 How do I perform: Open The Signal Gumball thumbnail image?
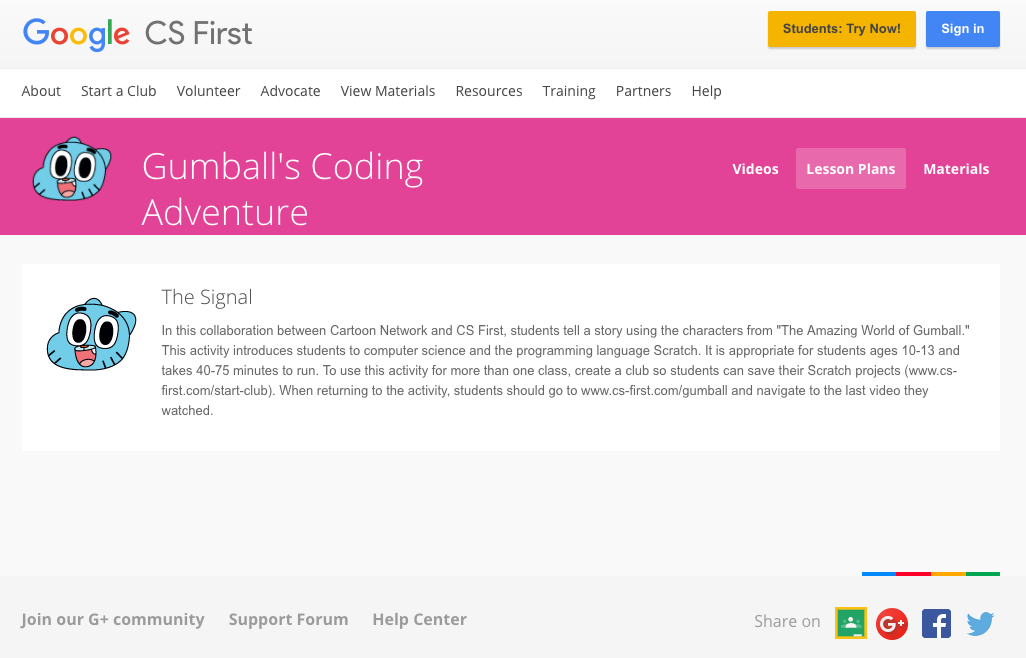pyautogui.click(x=92, y=334)
